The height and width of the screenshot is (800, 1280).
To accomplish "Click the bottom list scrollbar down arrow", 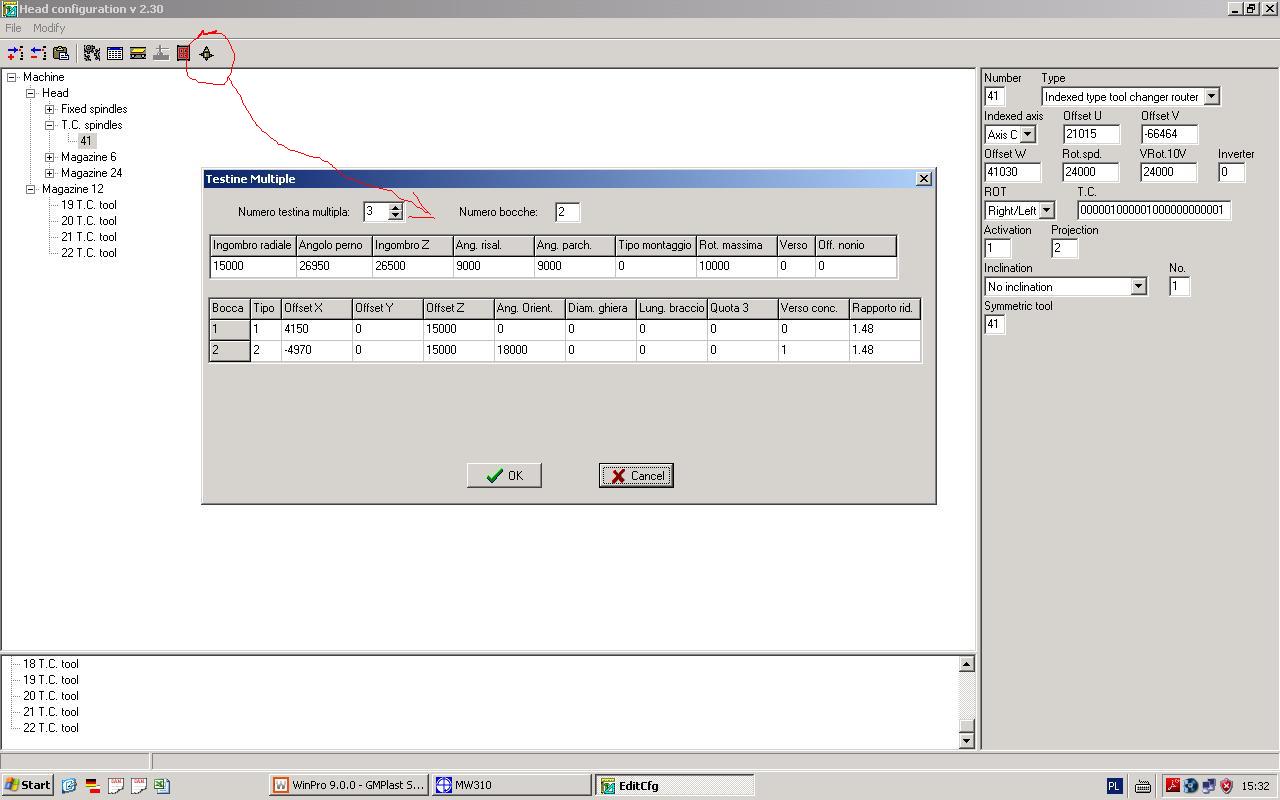I will [x=966, y=741].
